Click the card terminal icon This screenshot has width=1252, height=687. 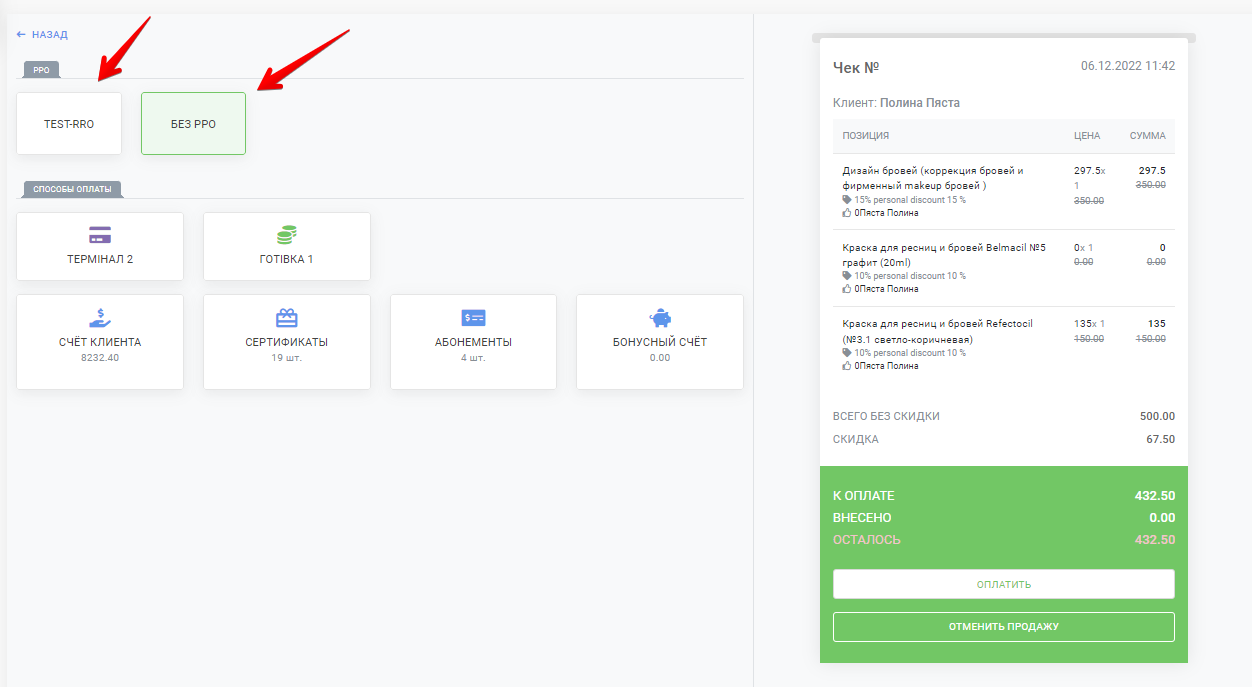tap(100, 235)
